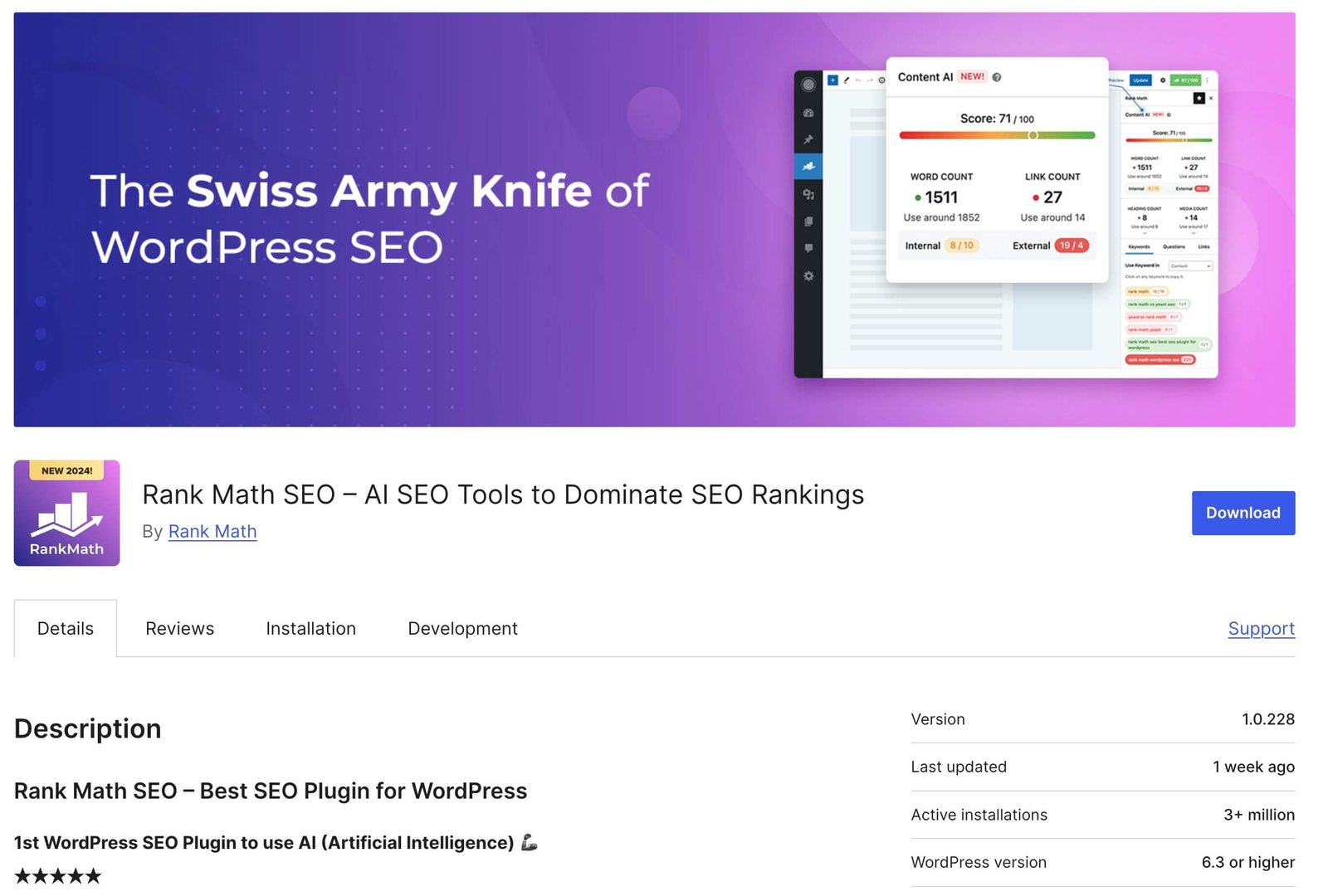
Task: Click the '3+ million' value
Action: 1259,815
